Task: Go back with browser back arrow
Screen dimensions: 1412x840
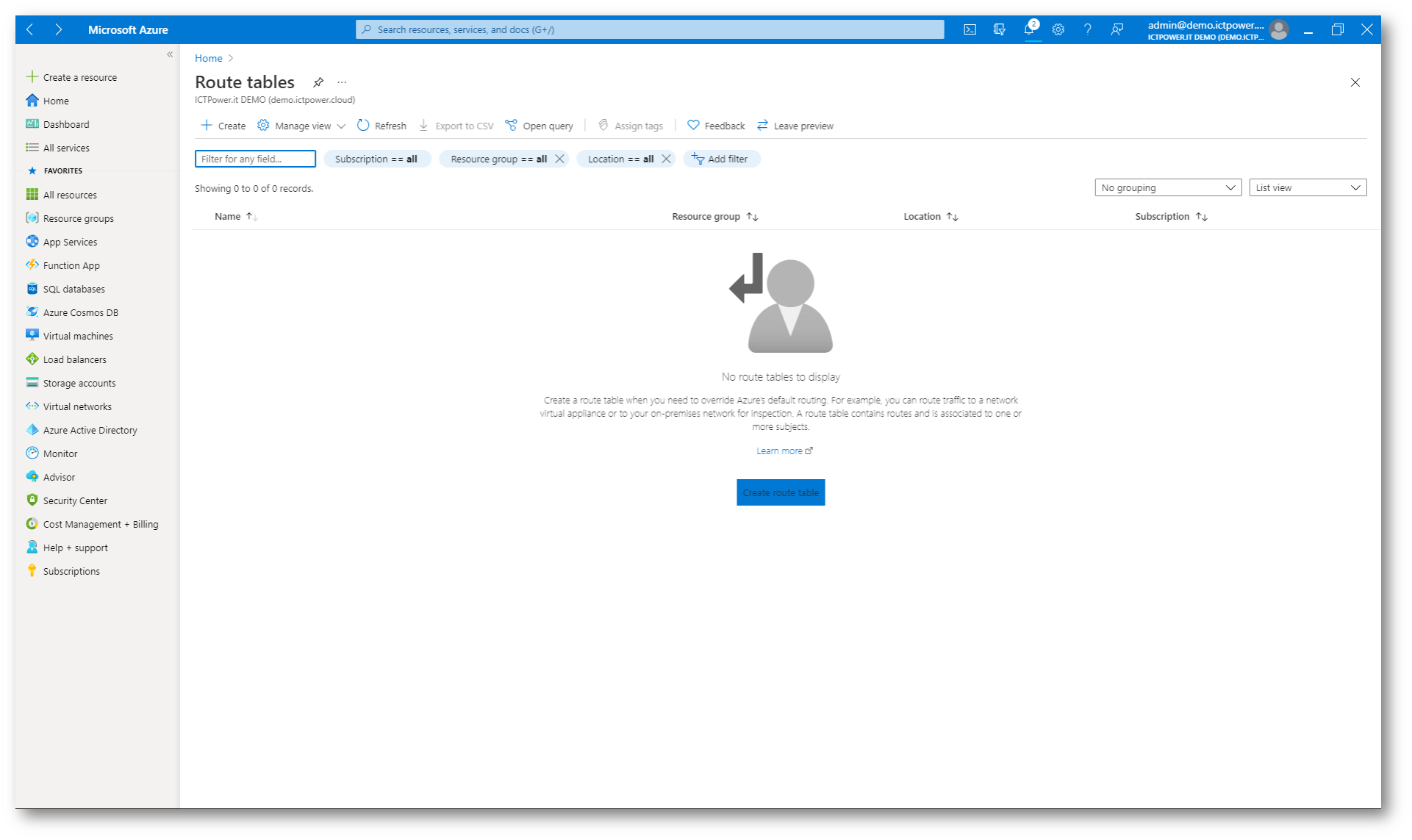Action: coord(30,29)
